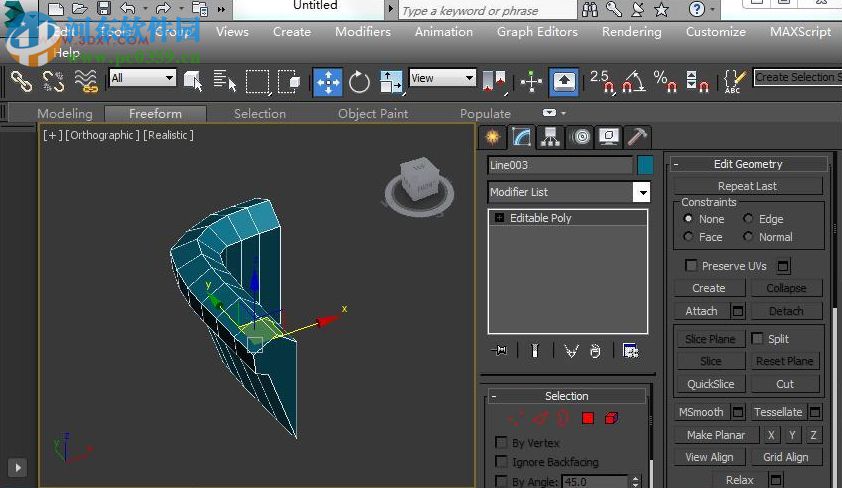Open the Views menu
Screen dimensions: 842x488
pos(232,31)
